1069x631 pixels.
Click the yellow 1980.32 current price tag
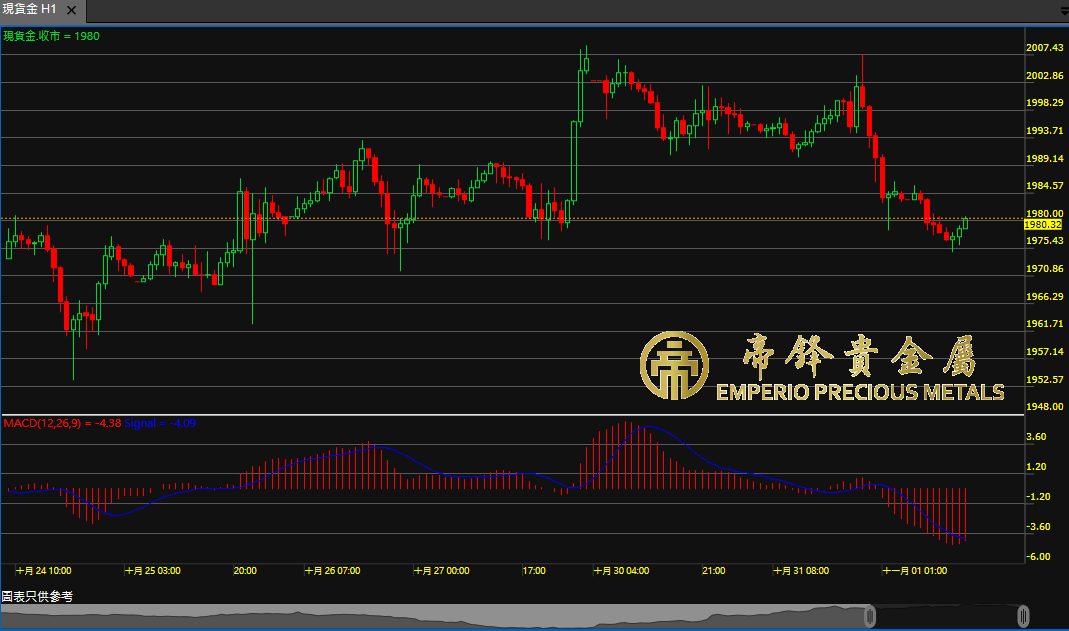[x=1042, y=225]
